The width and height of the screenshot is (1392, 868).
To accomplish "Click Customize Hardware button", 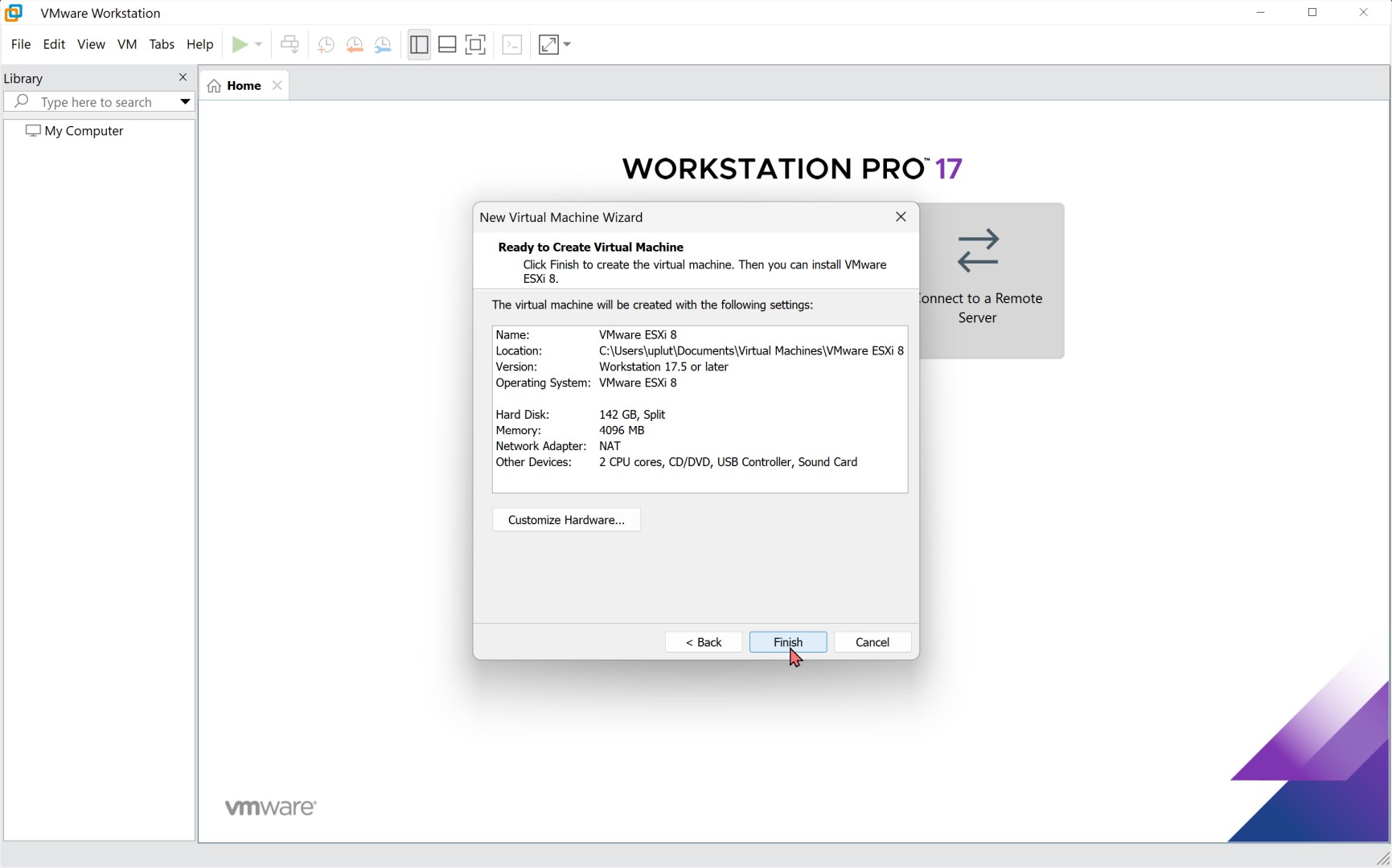I will pos(566,520).
